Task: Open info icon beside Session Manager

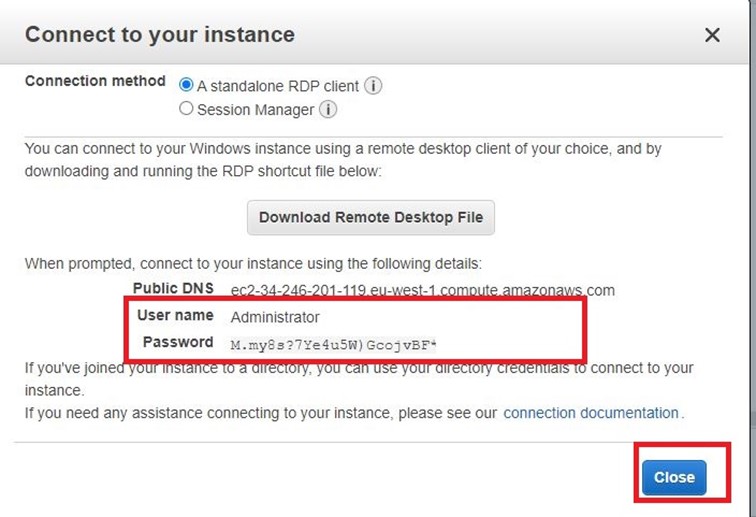Action: (x=328, y=109)
